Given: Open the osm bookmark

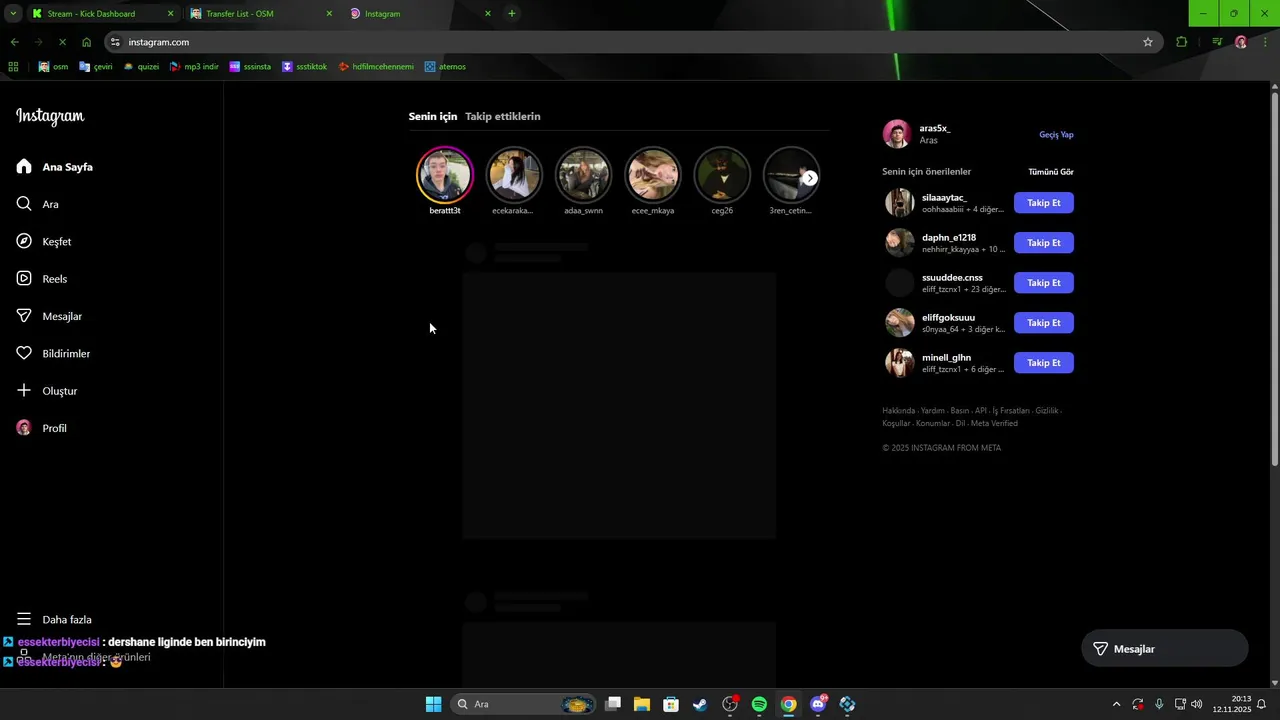Looking at the screenshot, I should pyautogui.click(x=53, y=67).
